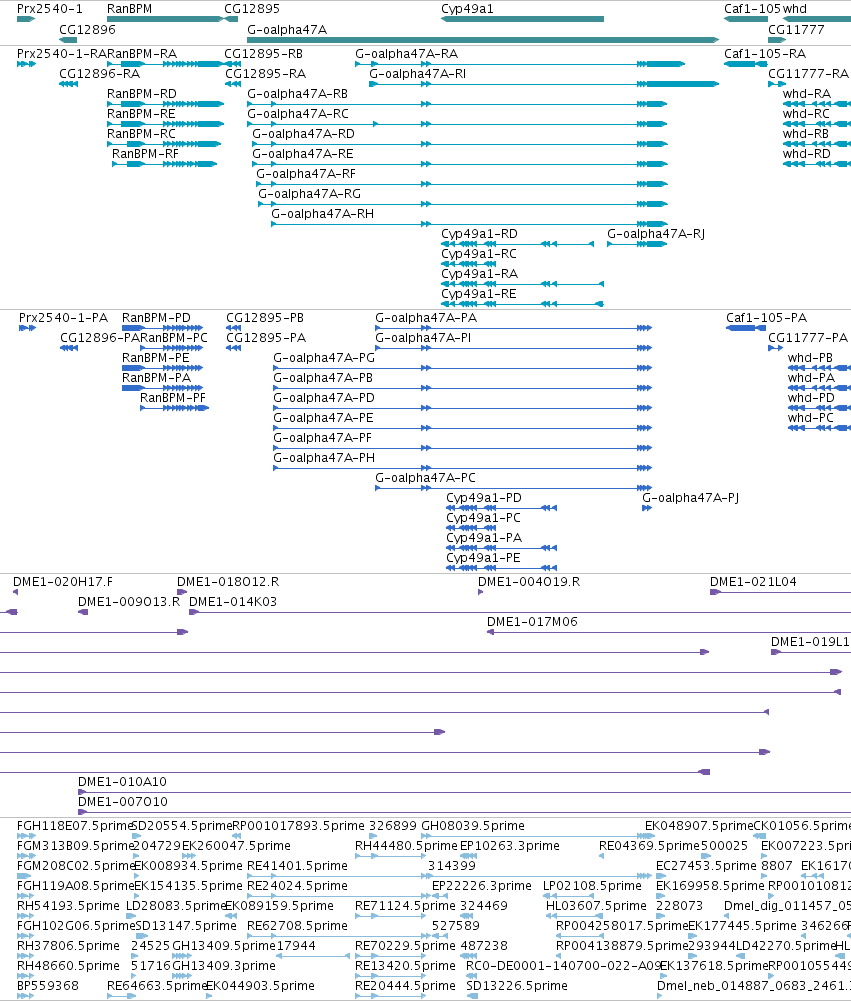
Task: Open transcript label RanBPM-RF
Action: click(x=146, y=154)
